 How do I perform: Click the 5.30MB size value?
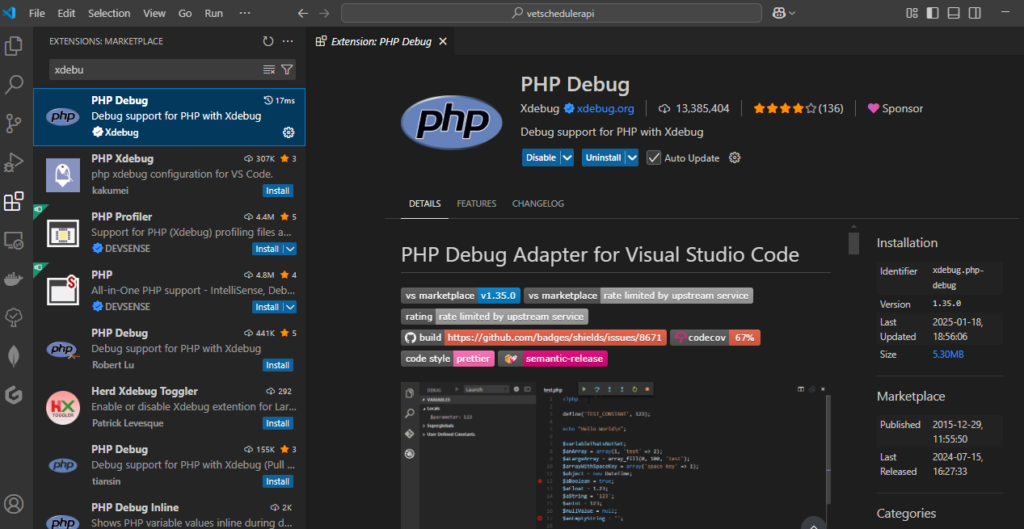click(x=948, y=355)
